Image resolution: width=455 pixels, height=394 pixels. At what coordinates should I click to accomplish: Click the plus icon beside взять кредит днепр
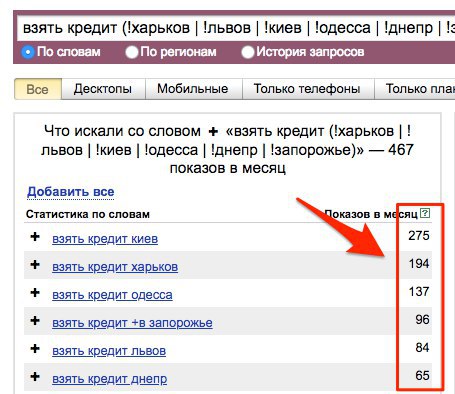35,377
